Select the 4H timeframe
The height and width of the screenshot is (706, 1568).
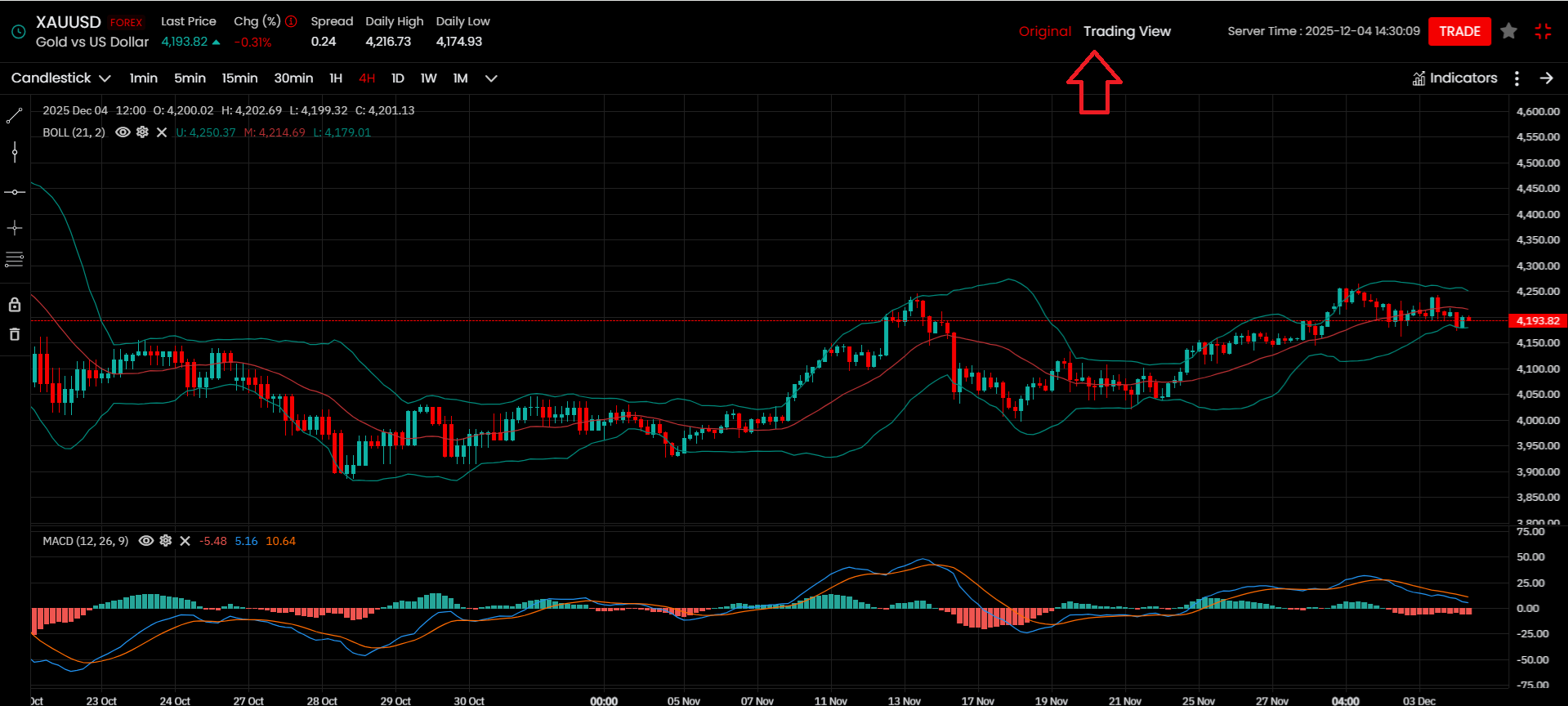click(x=367, y=78)
